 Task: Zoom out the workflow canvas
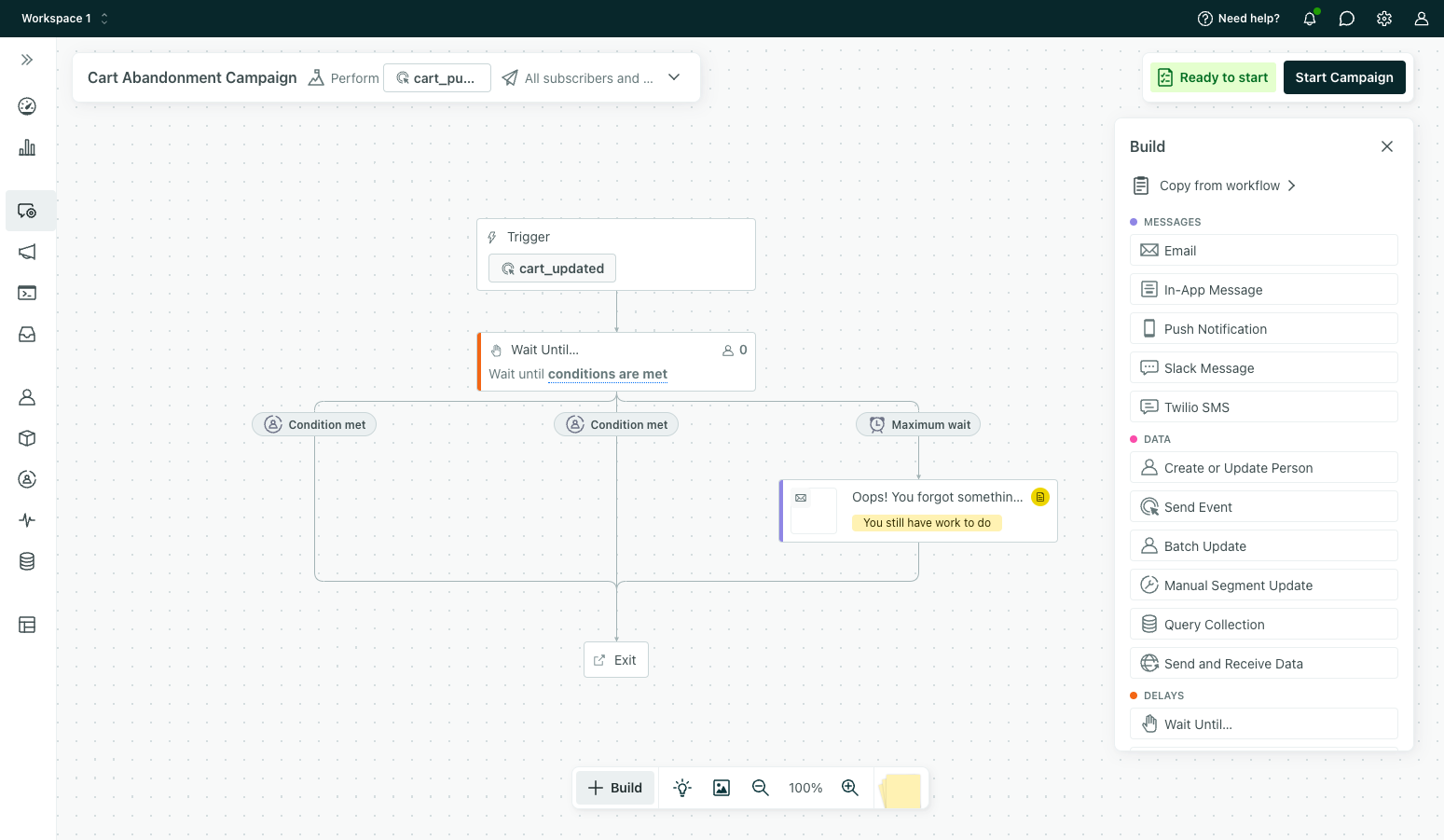(x=761, y=788)
